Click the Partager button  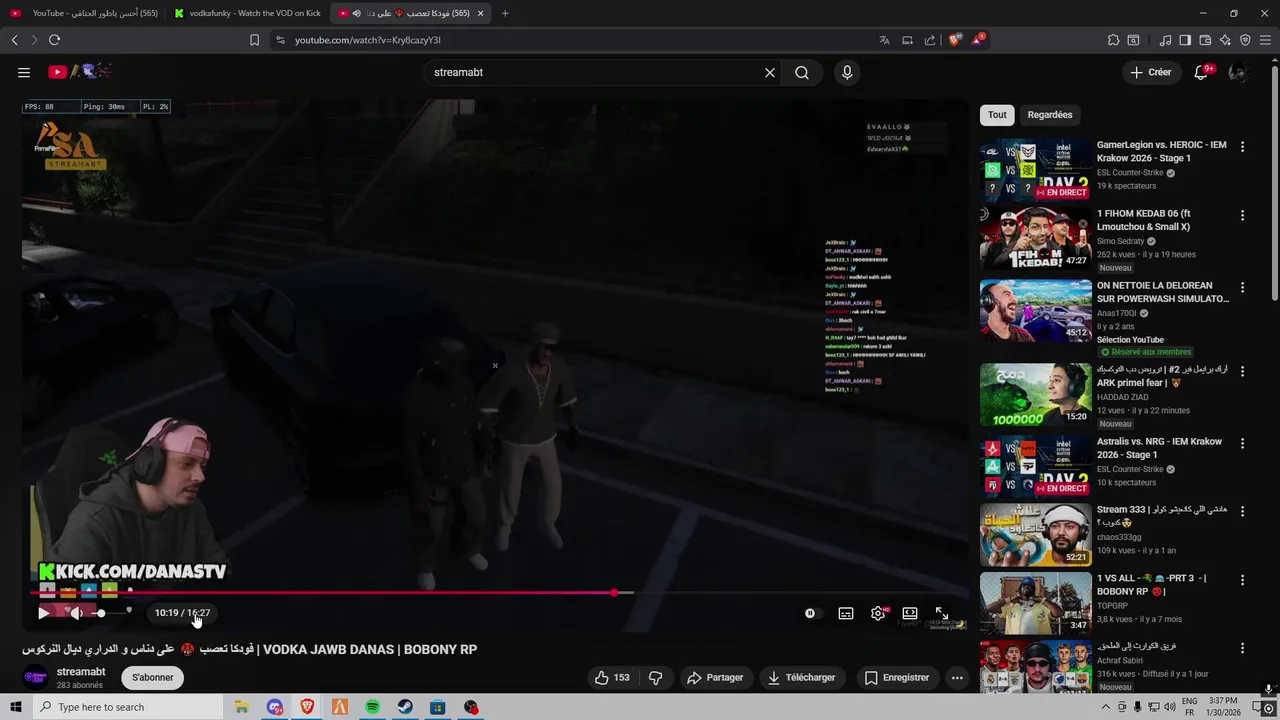coord(715,677)
